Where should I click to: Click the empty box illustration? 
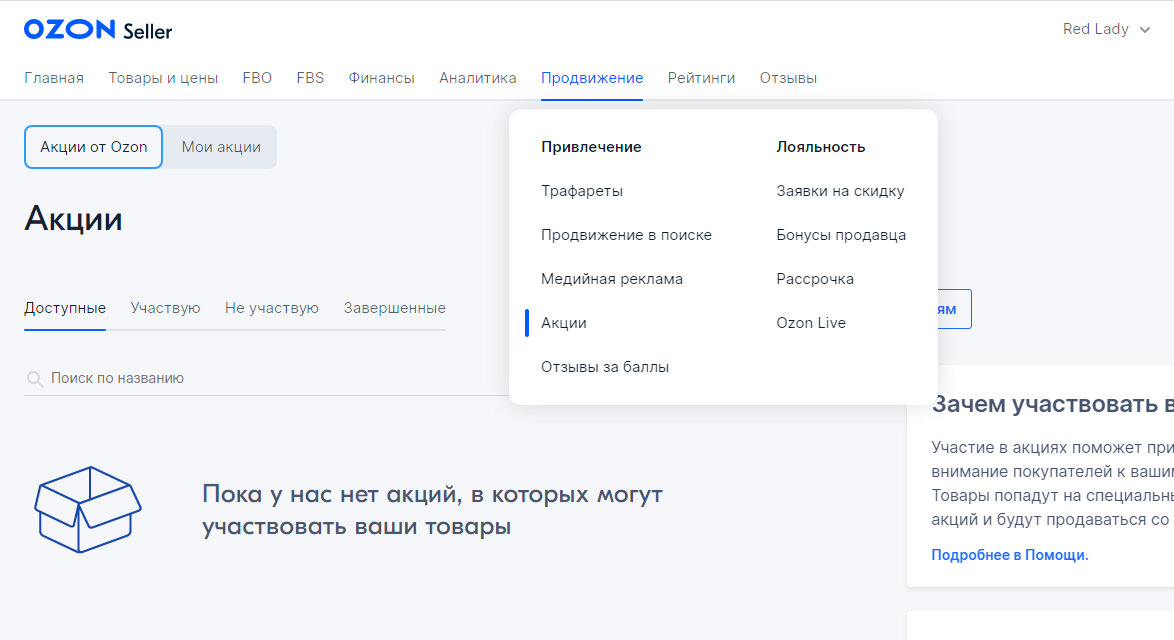(x=88, y=509)
